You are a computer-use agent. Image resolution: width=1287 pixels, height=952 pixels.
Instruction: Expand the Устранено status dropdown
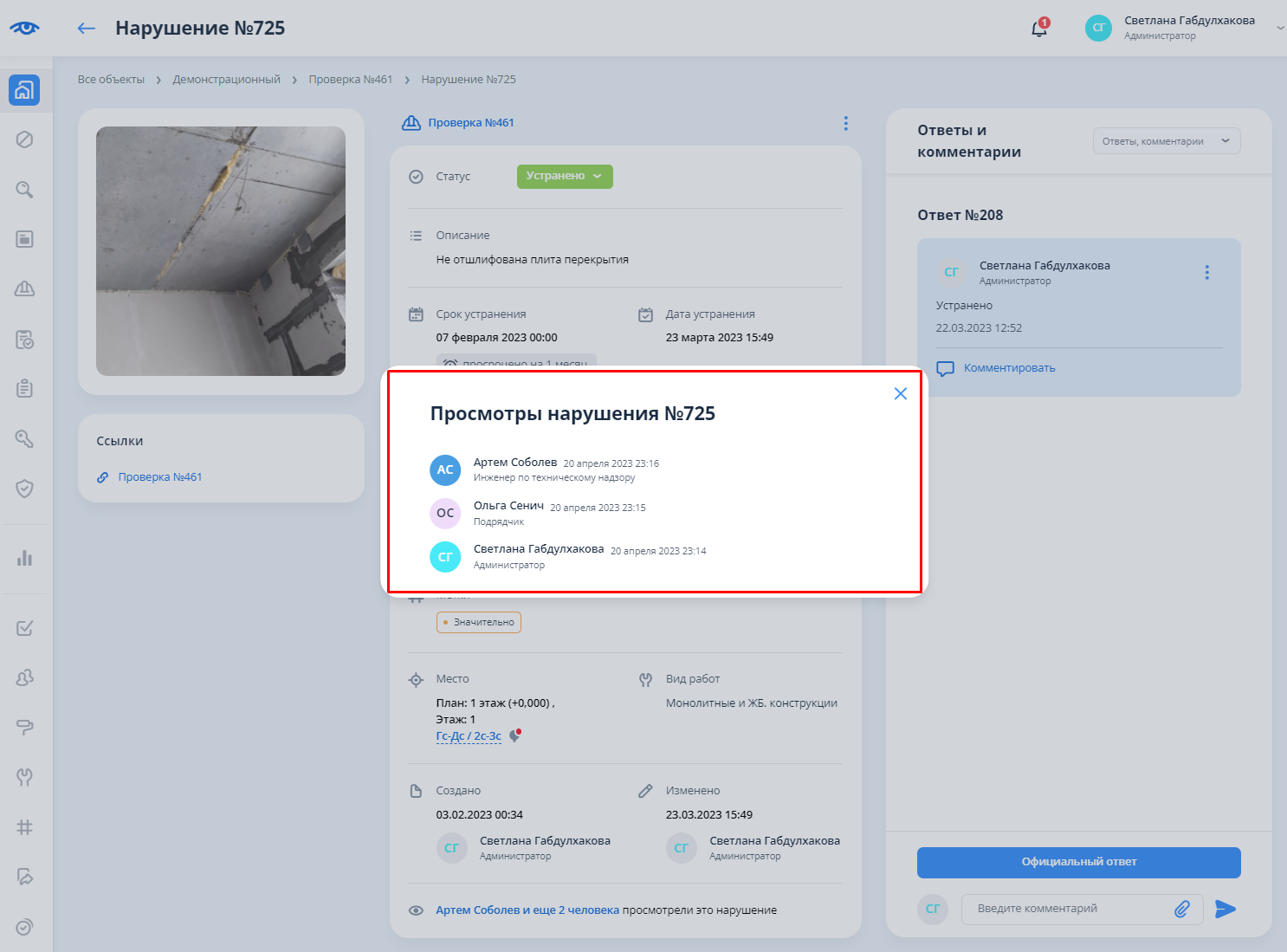tap(564, 176)
